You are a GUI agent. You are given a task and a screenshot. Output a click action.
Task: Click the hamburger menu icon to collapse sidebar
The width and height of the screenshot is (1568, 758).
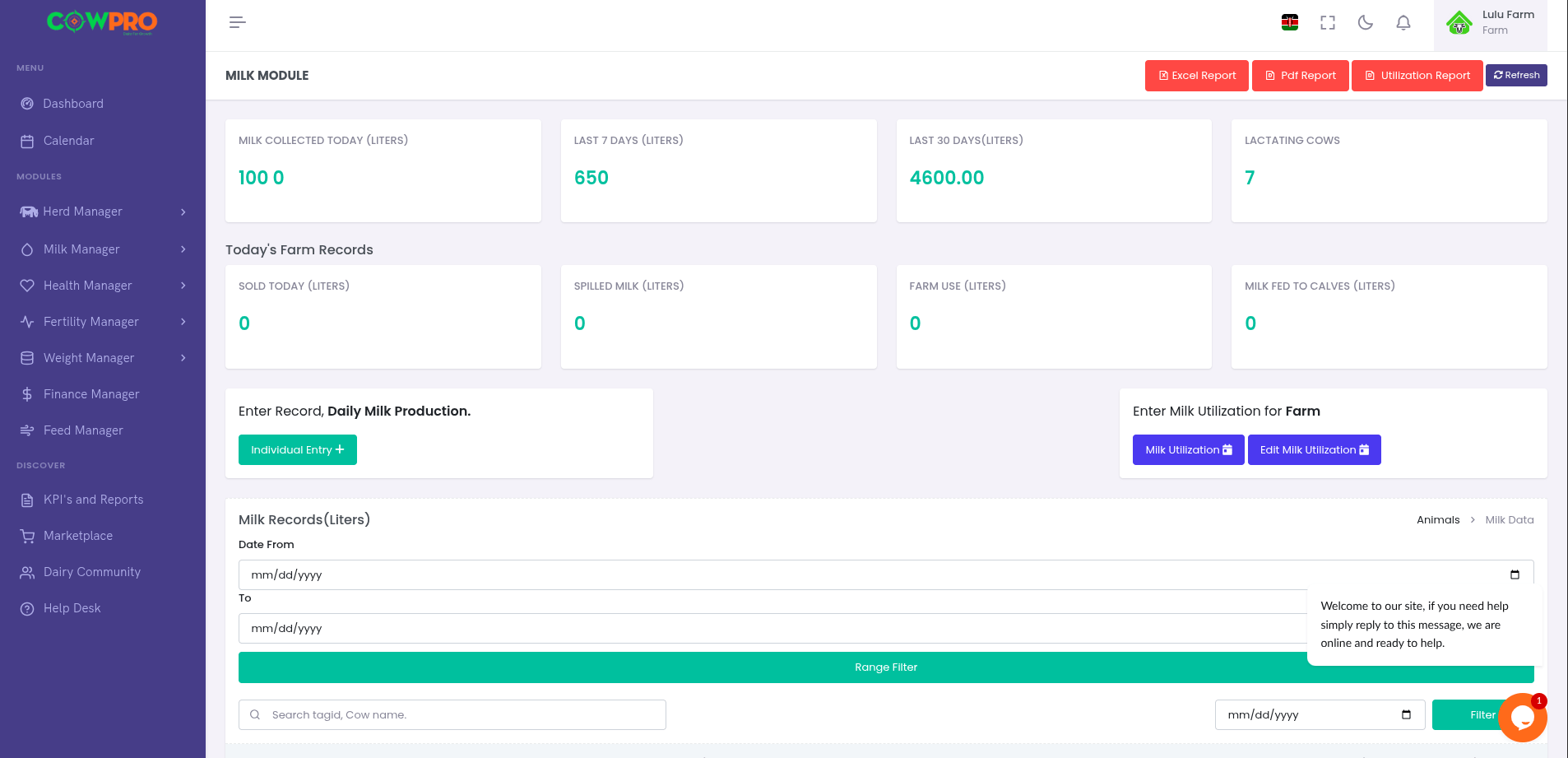pos(237,22)
